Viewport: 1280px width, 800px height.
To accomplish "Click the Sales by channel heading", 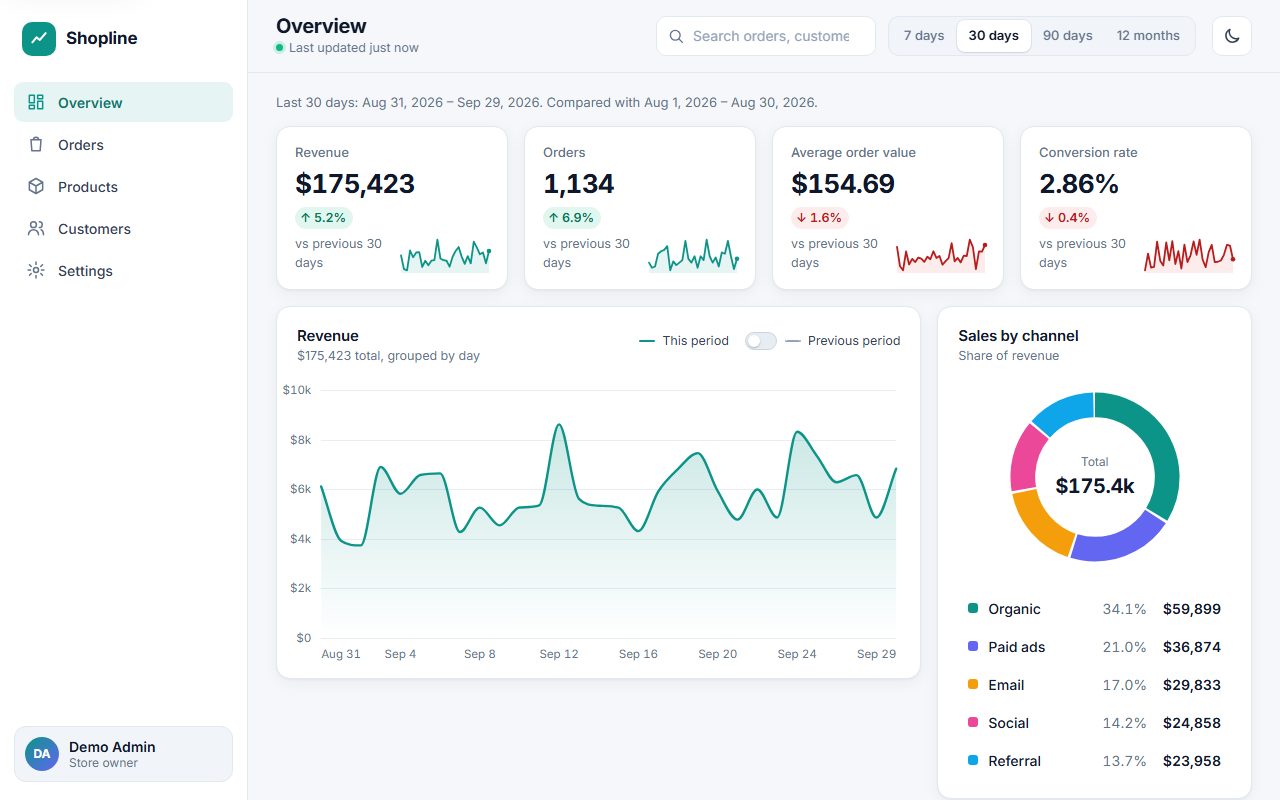I will (x=1018, y=336).
